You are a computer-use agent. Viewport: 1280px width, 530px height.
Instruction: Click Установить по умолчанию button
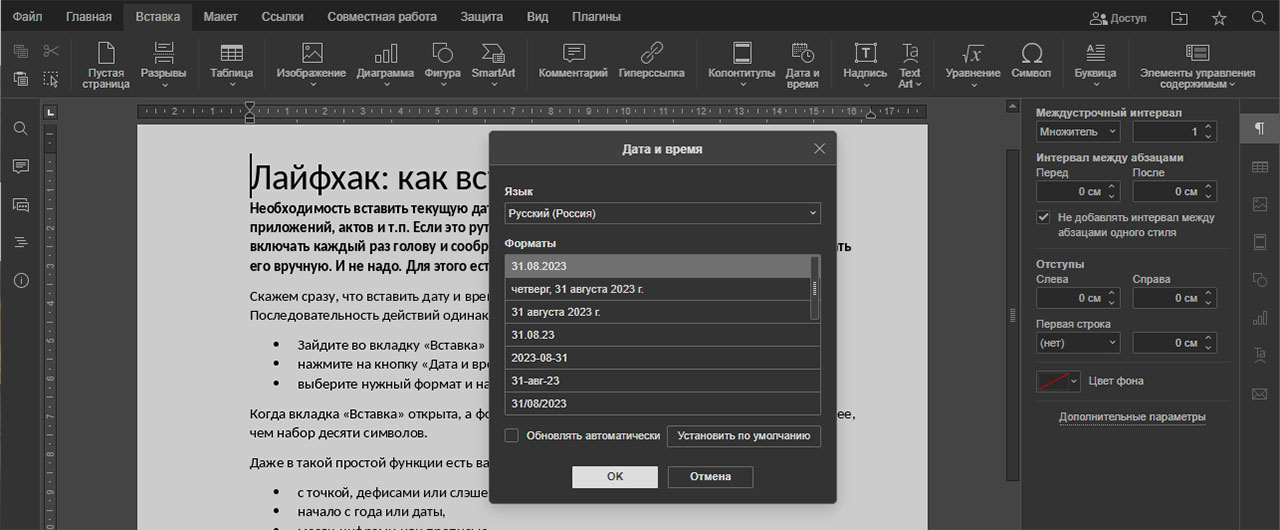tap(744, 436)
